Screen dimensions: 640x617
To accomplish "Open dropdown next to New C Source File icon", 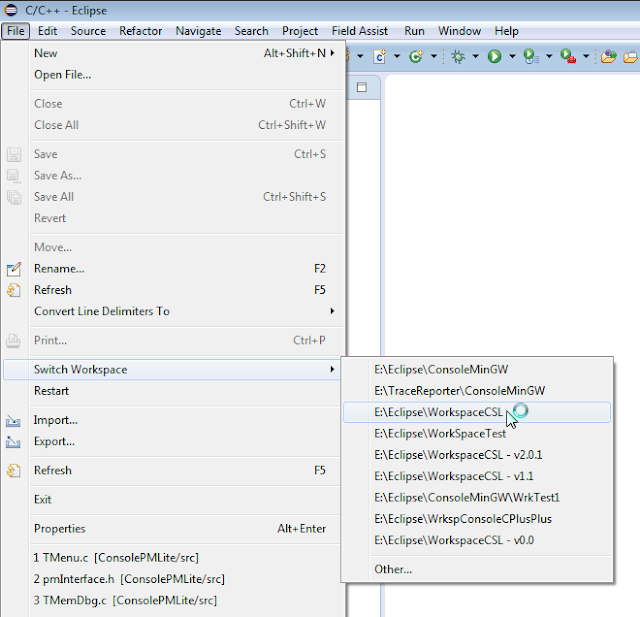I will (x=397, y=56).
